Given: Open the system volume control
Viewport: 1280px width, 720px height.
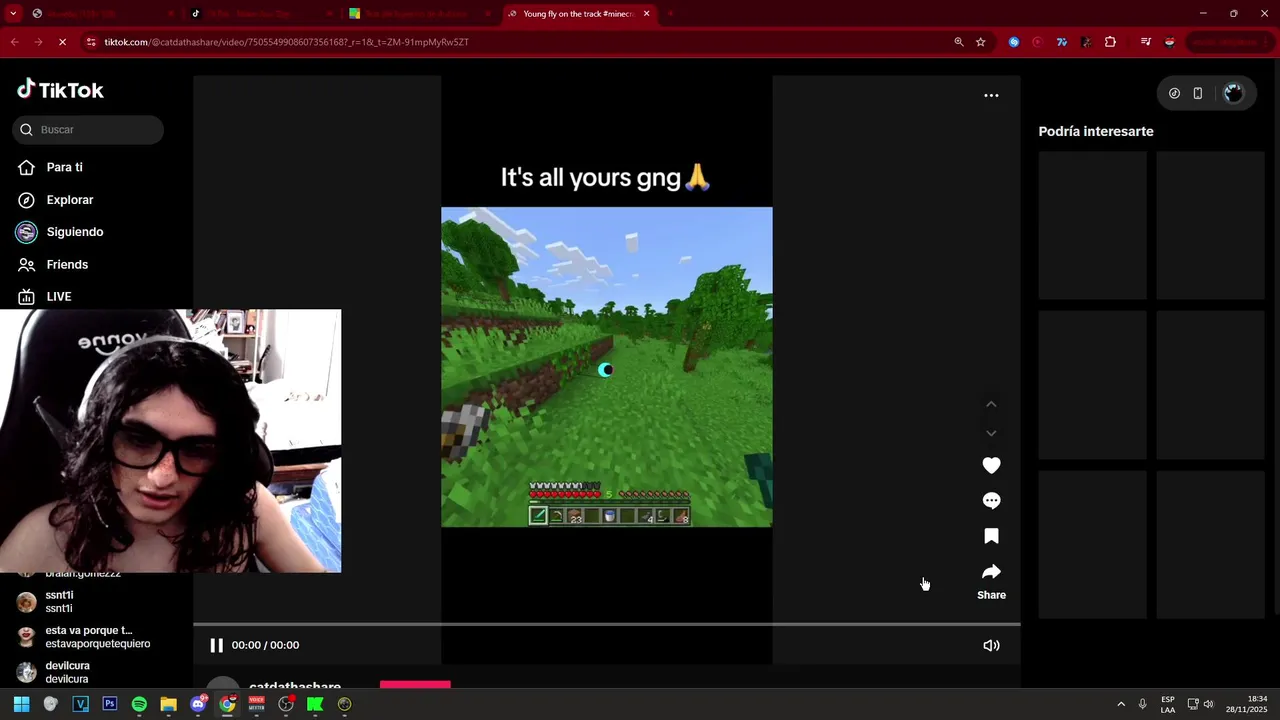Looking at the screenshot, I should [1208, 704].
